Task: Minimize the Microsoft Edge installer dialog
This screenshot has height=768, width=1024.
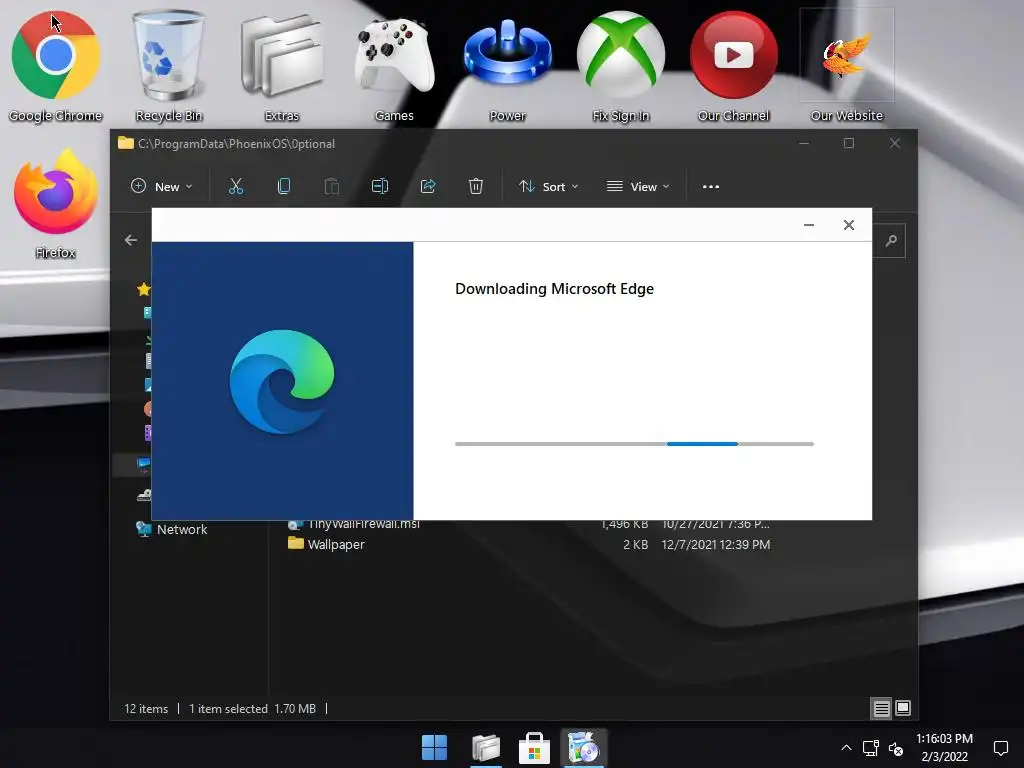Action: point(808,225)
